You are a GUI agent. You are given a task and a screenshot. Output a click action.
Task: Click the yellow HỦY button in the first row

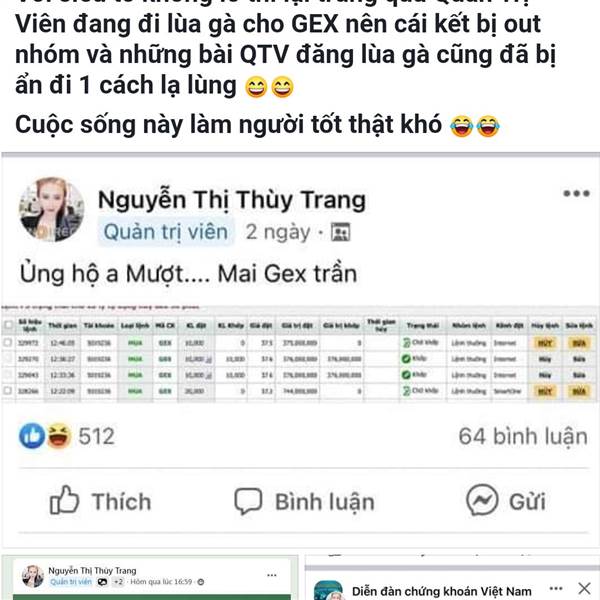545,343
